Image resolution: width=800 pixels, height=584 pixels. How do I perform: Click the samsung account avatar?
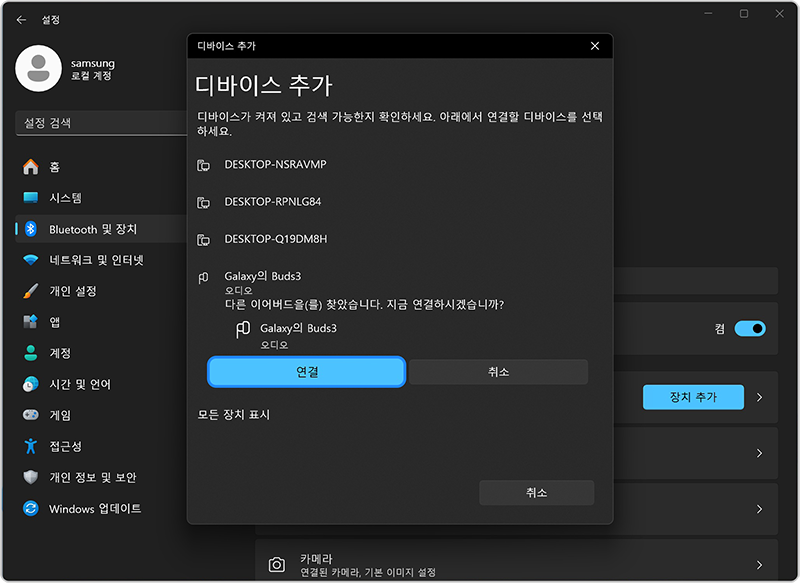point(38,68)
